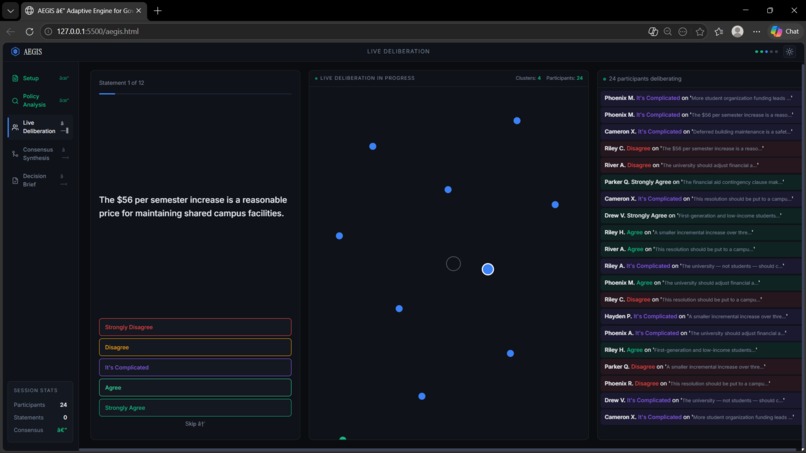Click the Participants 24 session stat
806x453 pixels.
(x=40, y=405)
